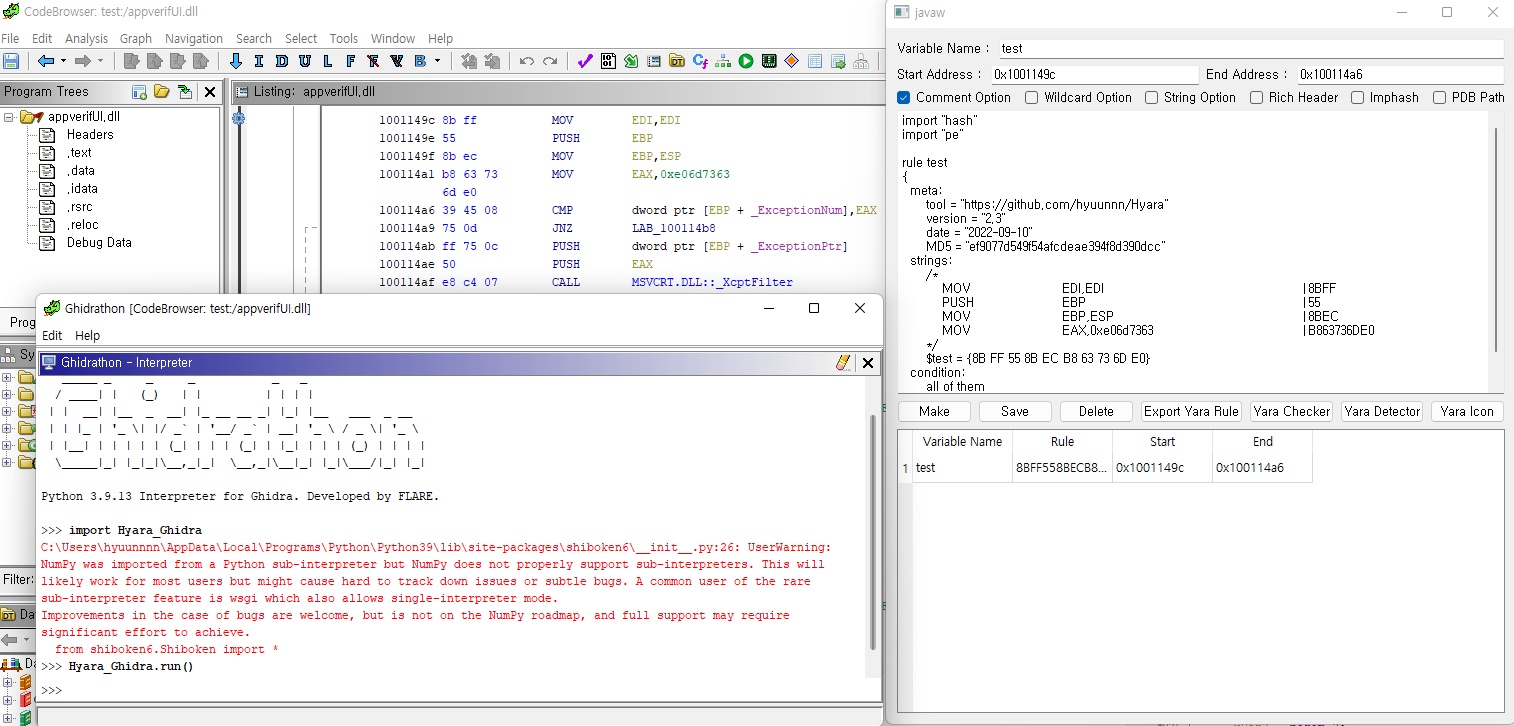Click the purple checkmark toolbar icon
Screen dimensions: 1514x726
click(x=586, y=61)
